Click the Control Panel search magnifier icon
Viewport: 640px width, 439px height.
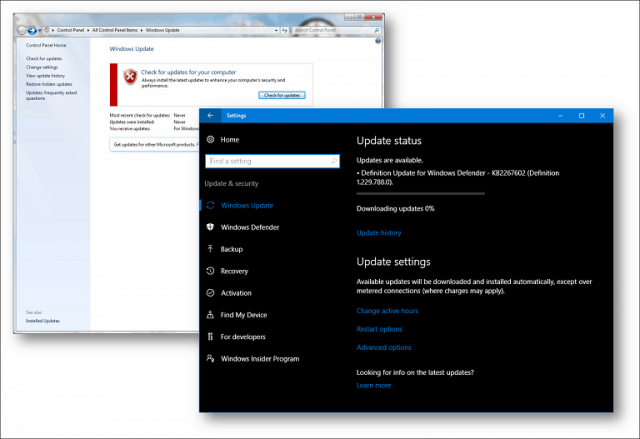tap(377, 30)
